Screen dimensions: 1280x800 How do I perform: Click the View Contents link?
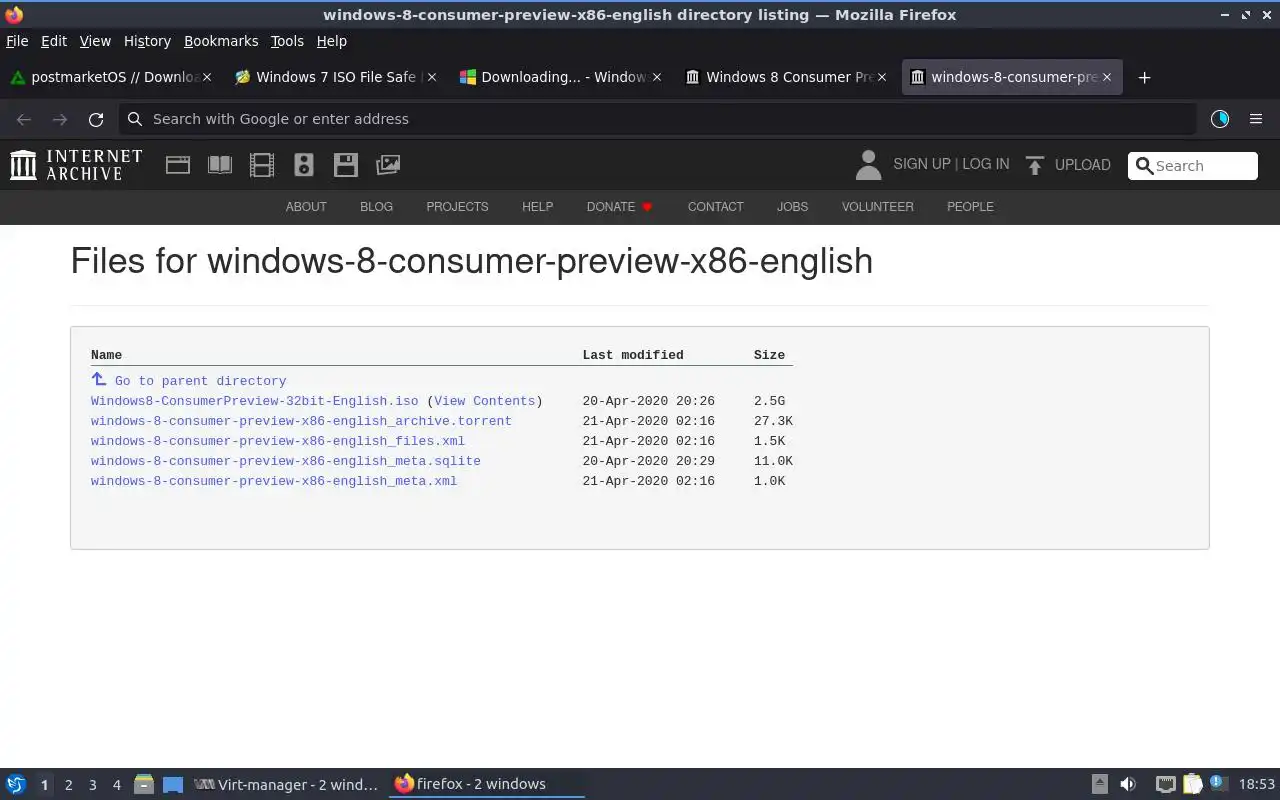[x=485, y=401]
